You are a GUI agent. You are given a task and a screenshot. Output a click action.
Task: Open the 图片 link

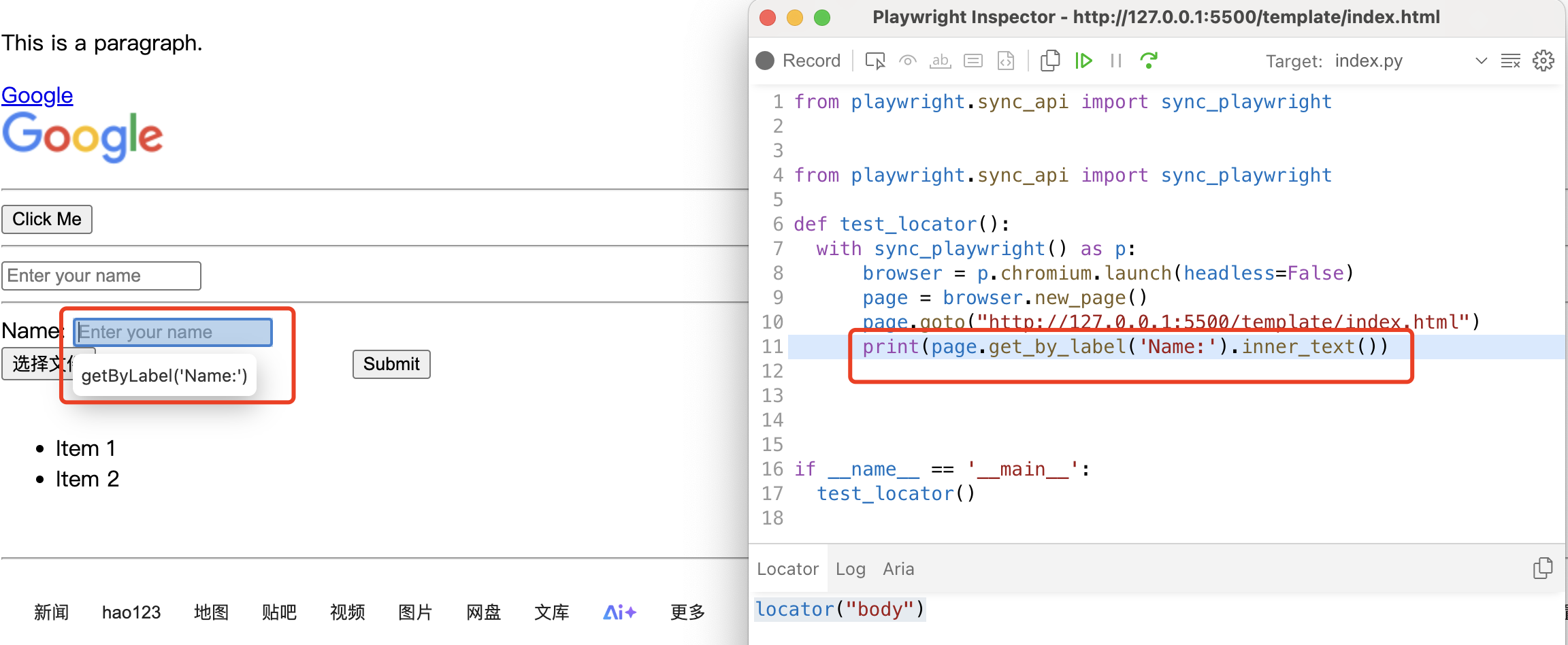pos(416,612)
